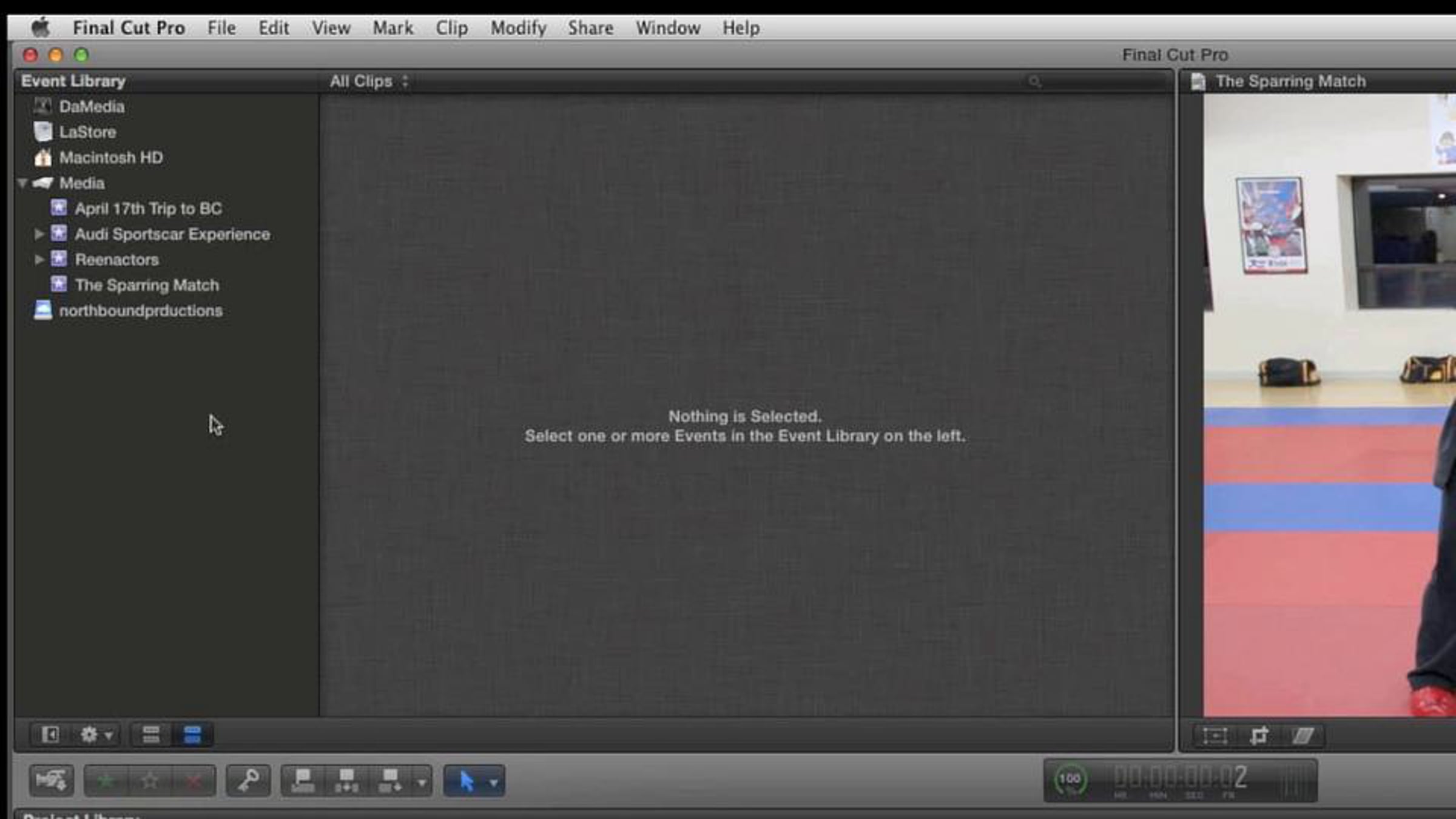Viewport: 1456px width, 819px height.
Task: Unrate selection with the outline star
Action: click(x=150, y=781)
